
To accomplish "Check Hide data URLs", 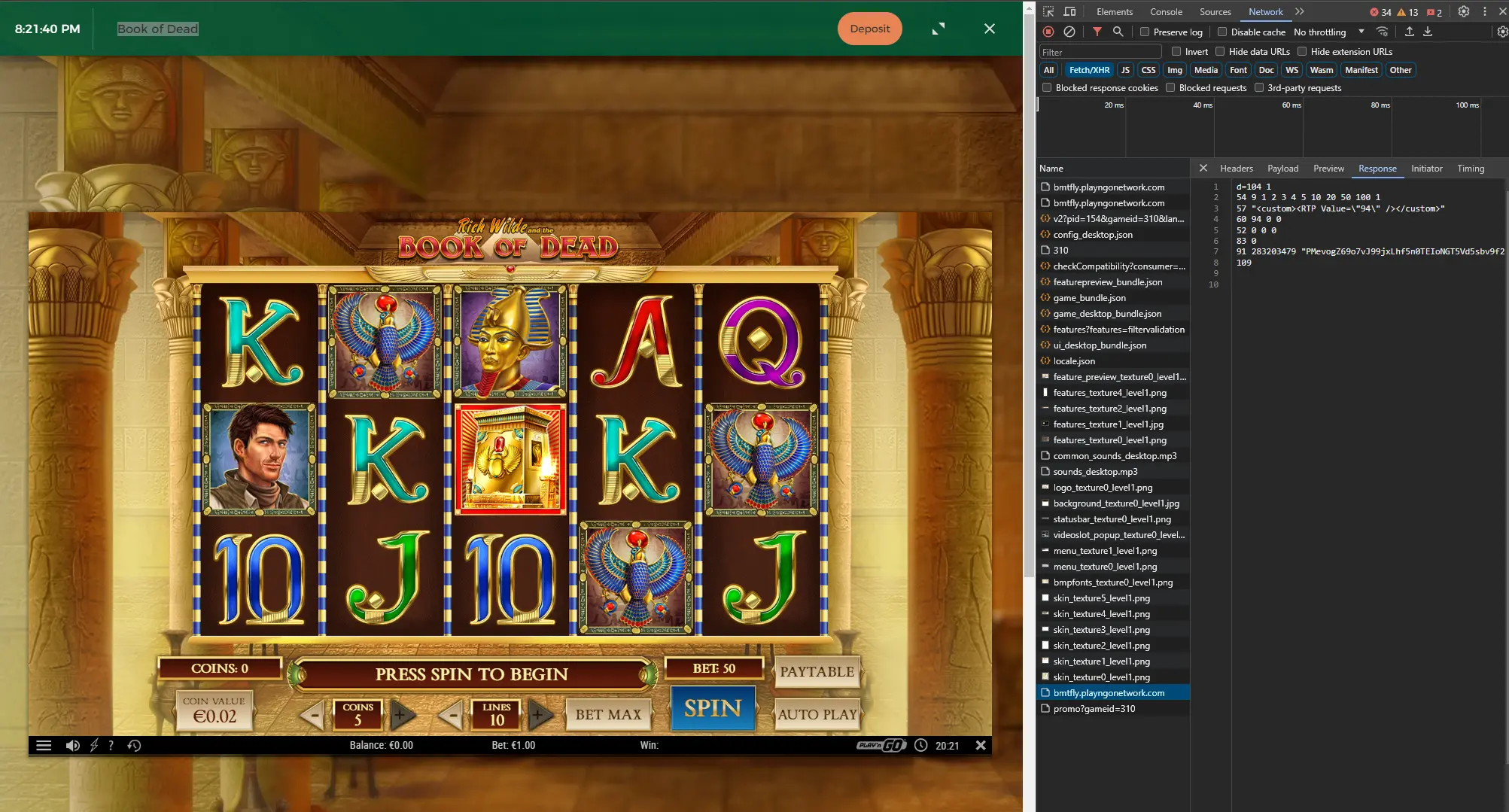I will [1220, 51].
